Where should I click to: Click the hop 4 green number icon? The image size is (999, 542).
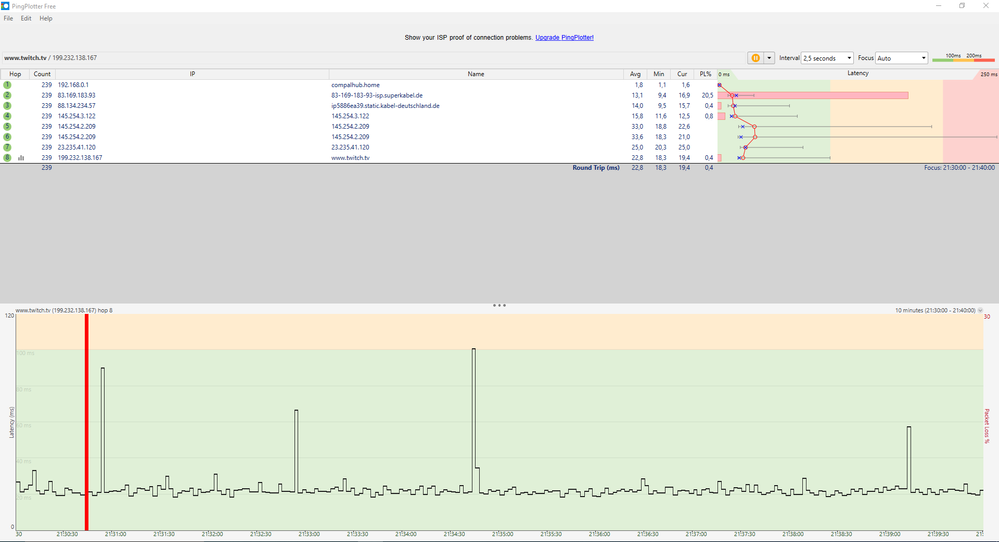pos(8,116)
